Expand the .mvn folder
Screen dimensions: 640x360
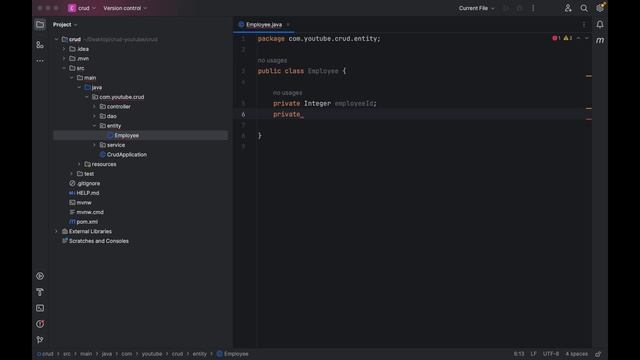click(x=64, y=58)
